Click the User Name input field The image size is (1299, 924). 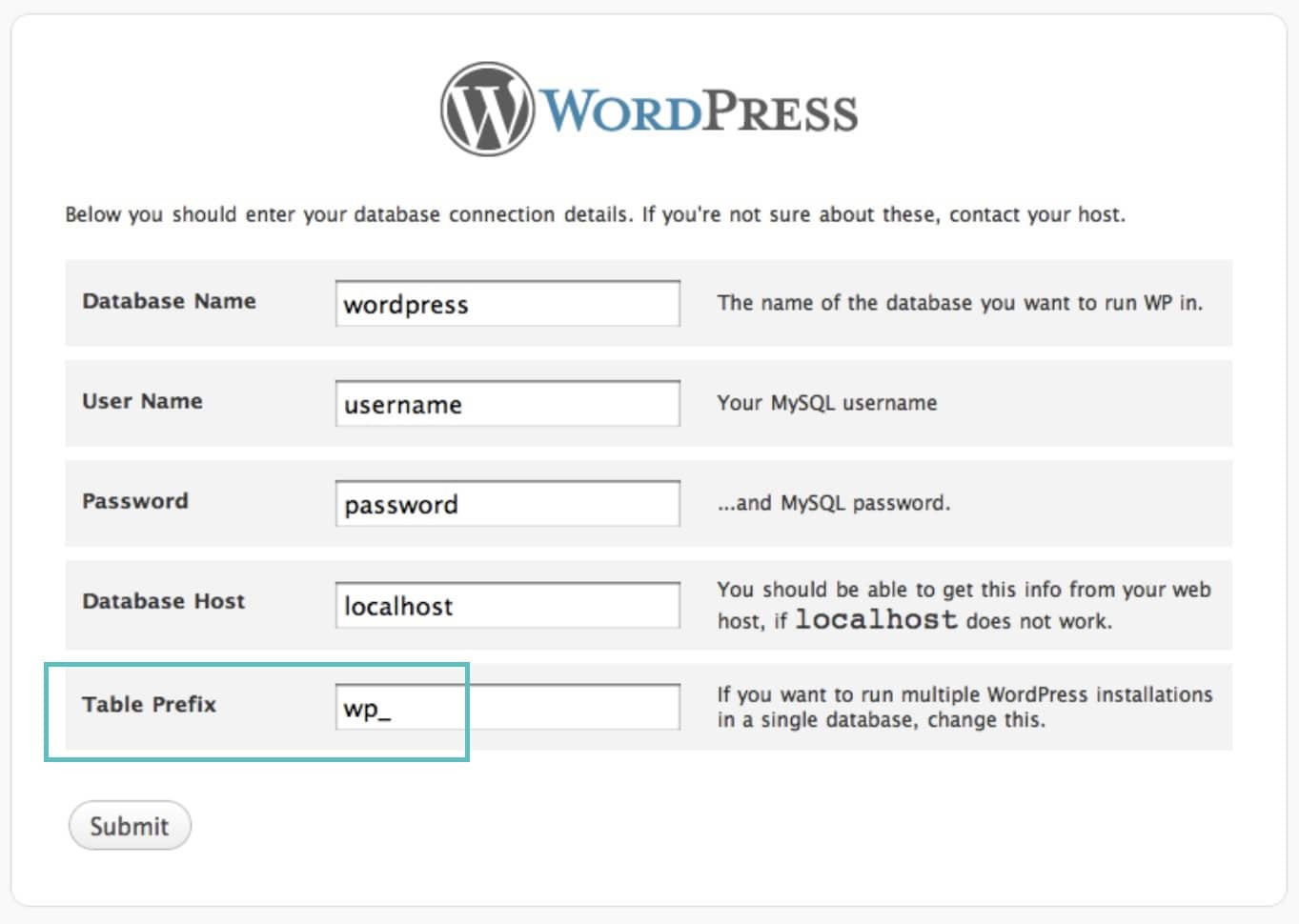pyautogui.click(x=507, y=403)
